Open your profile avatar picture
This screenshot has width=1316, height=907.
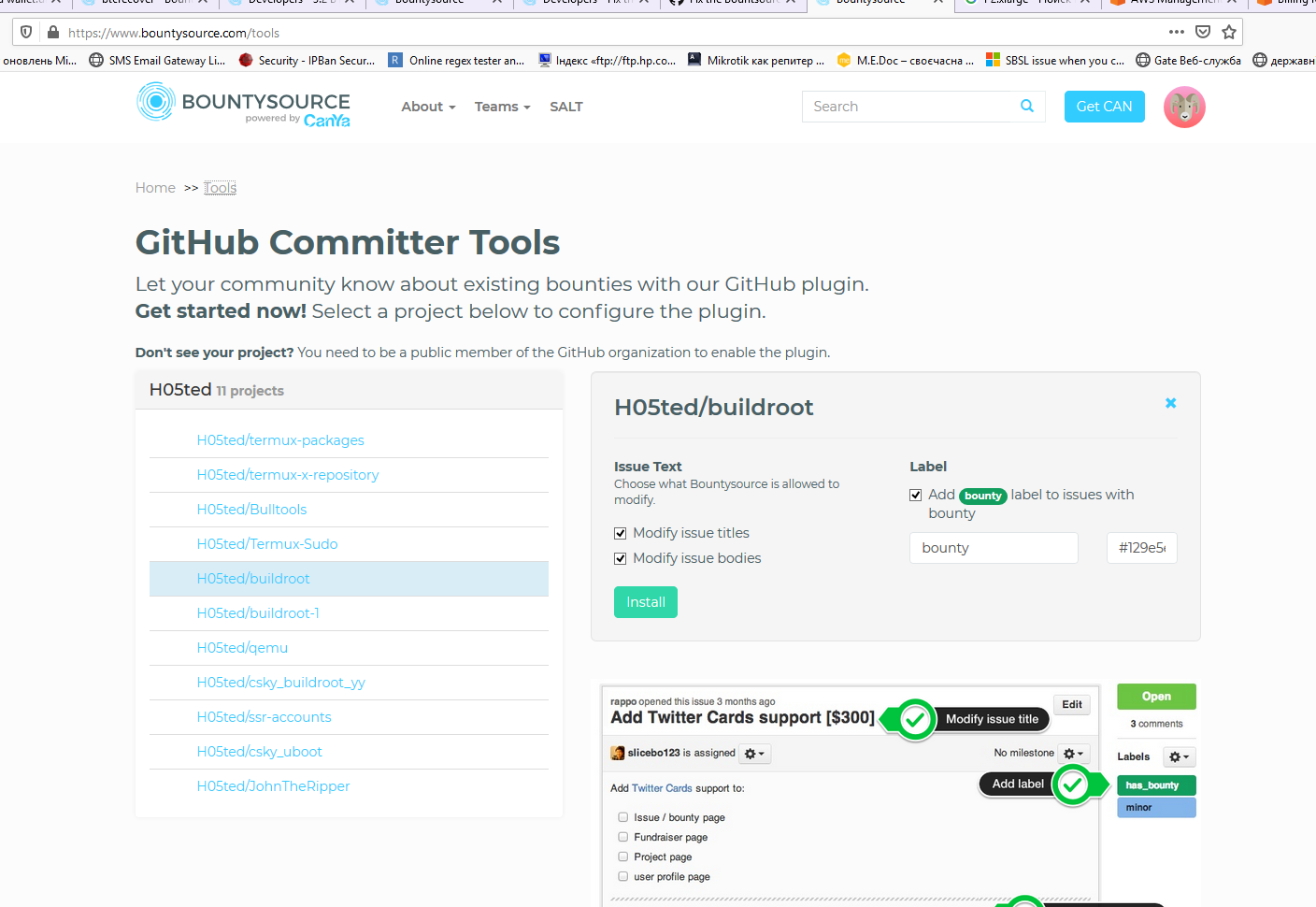pyautogui.click(x=1184, y=107)
